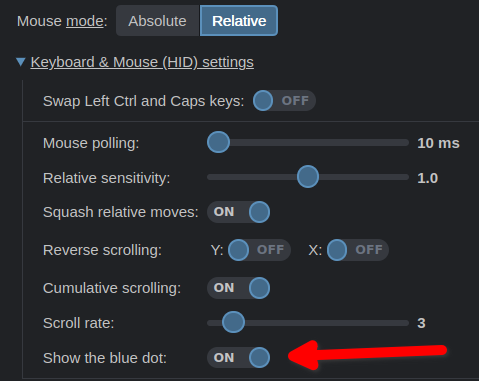Toggle Swap Left Ctrl and Caps keys

pos(284,101)
